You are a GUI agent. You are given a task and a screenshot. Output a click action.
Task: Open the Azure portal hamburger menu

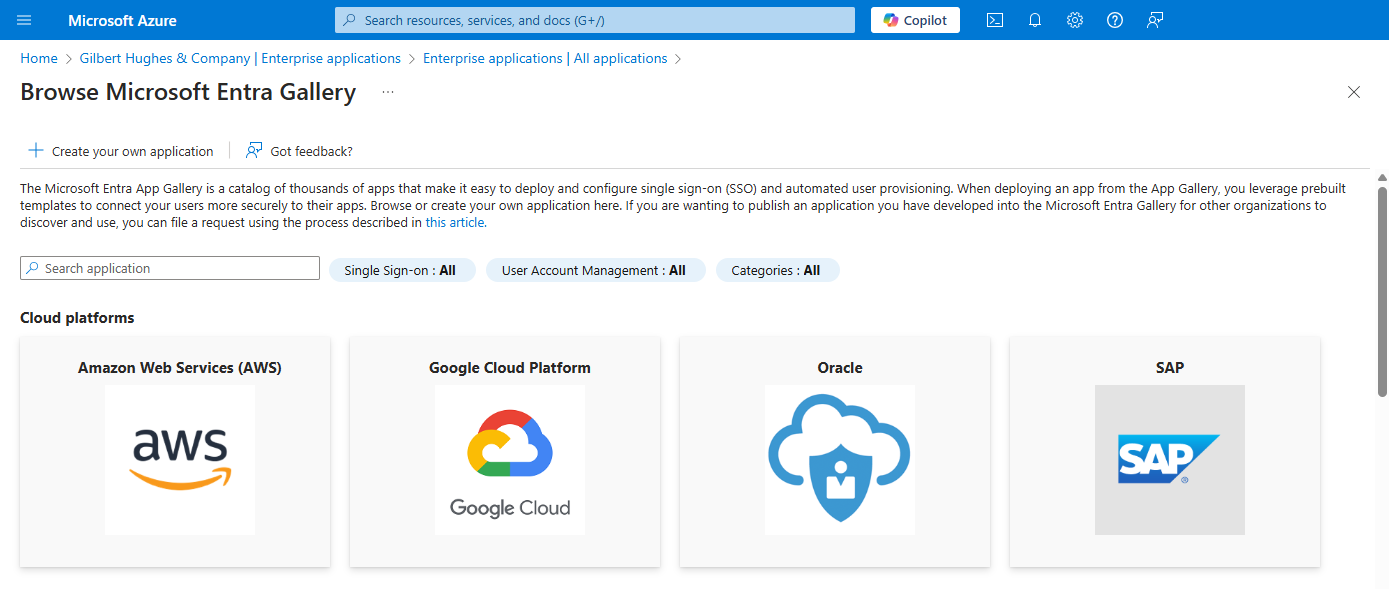(25, 20)
